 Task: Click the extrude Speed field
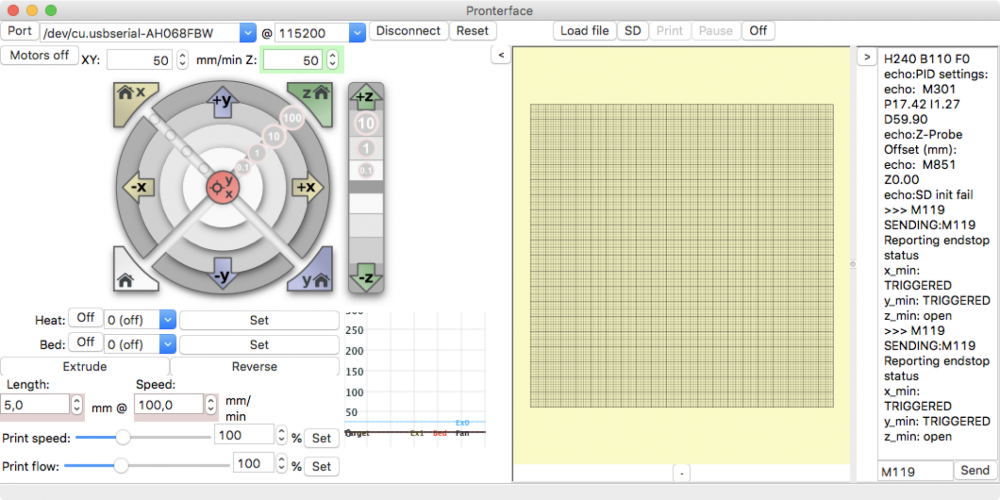[x=169, y=404]
